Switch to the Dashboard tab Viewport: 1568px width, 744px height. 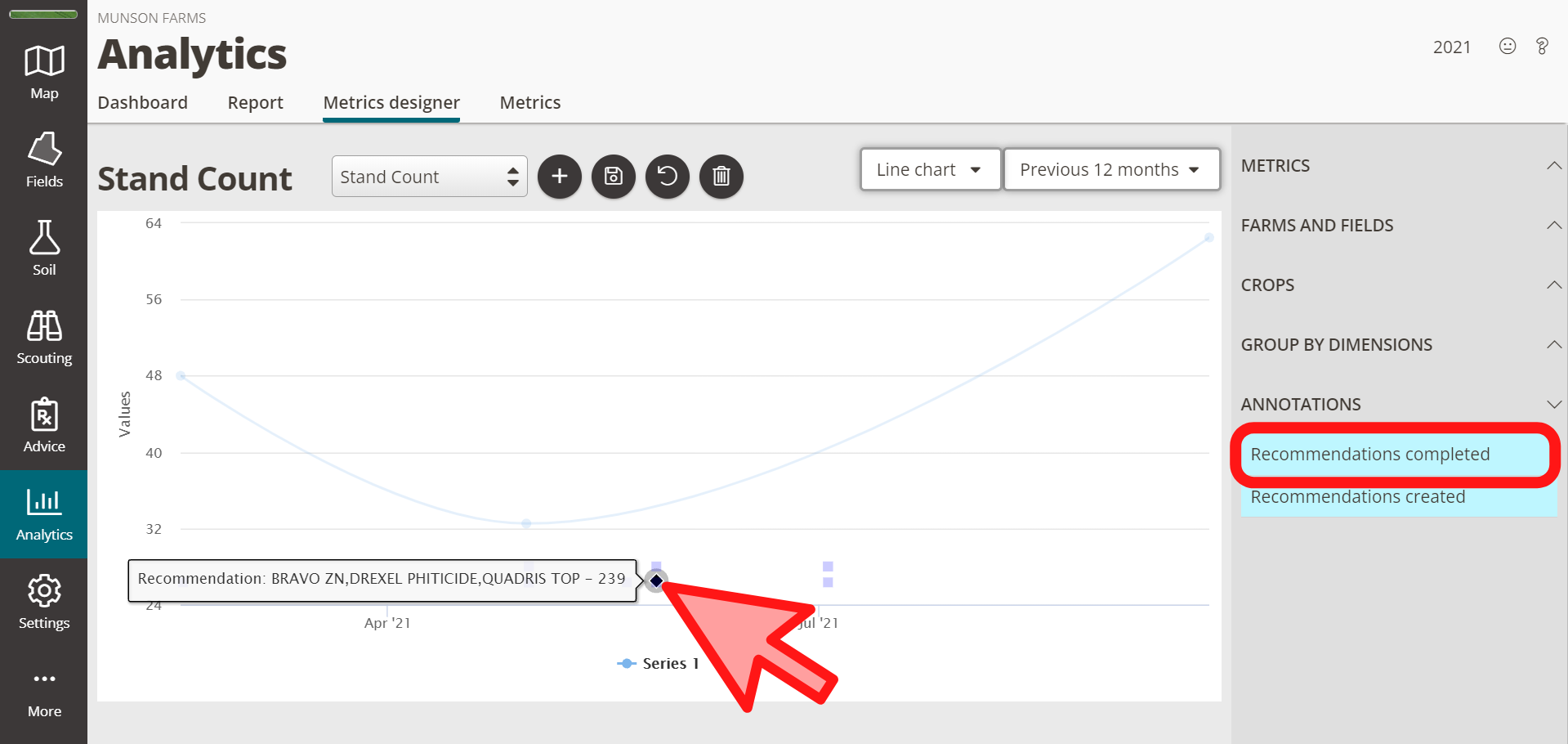tap(142, 103)
